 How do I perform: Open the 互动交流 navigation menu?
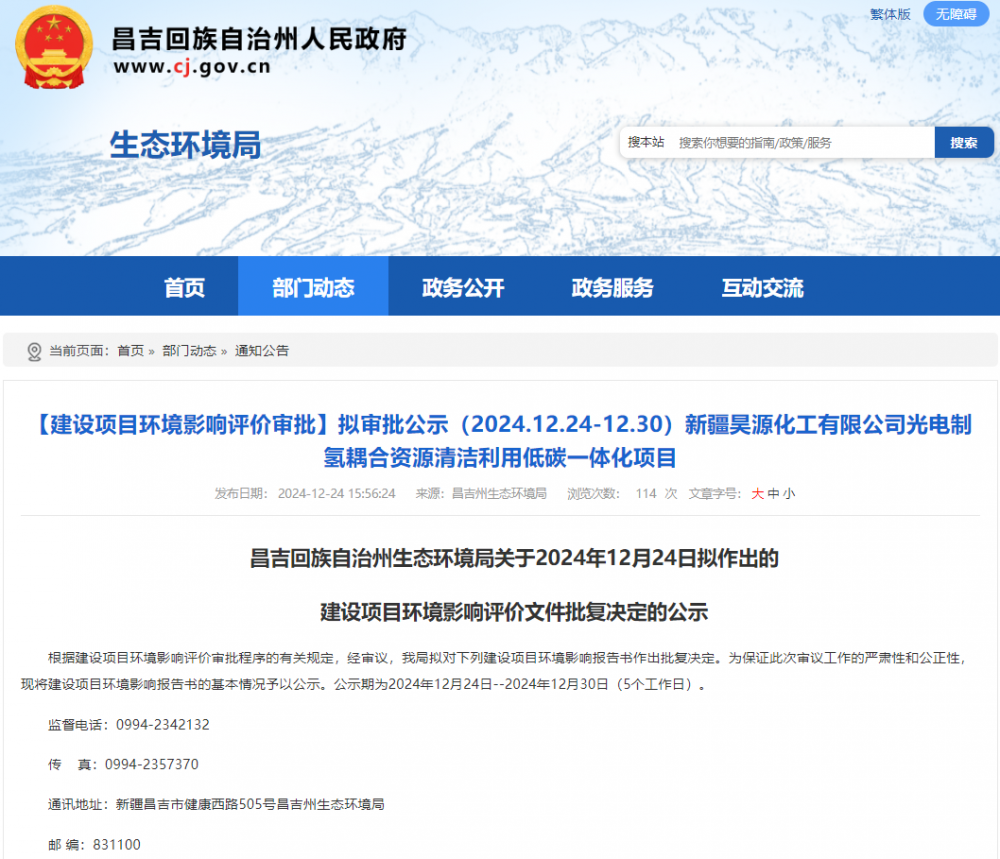click(762, 288)
